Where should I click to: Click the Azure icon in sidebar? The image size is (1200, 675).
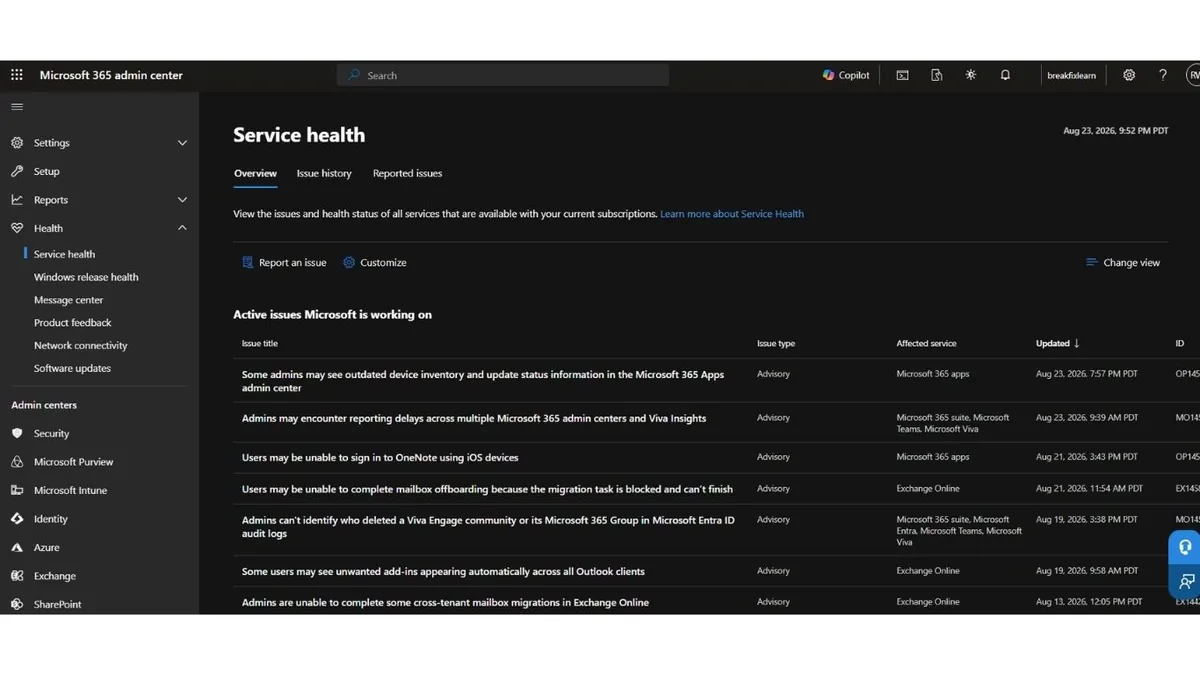(x=17, y=547)
